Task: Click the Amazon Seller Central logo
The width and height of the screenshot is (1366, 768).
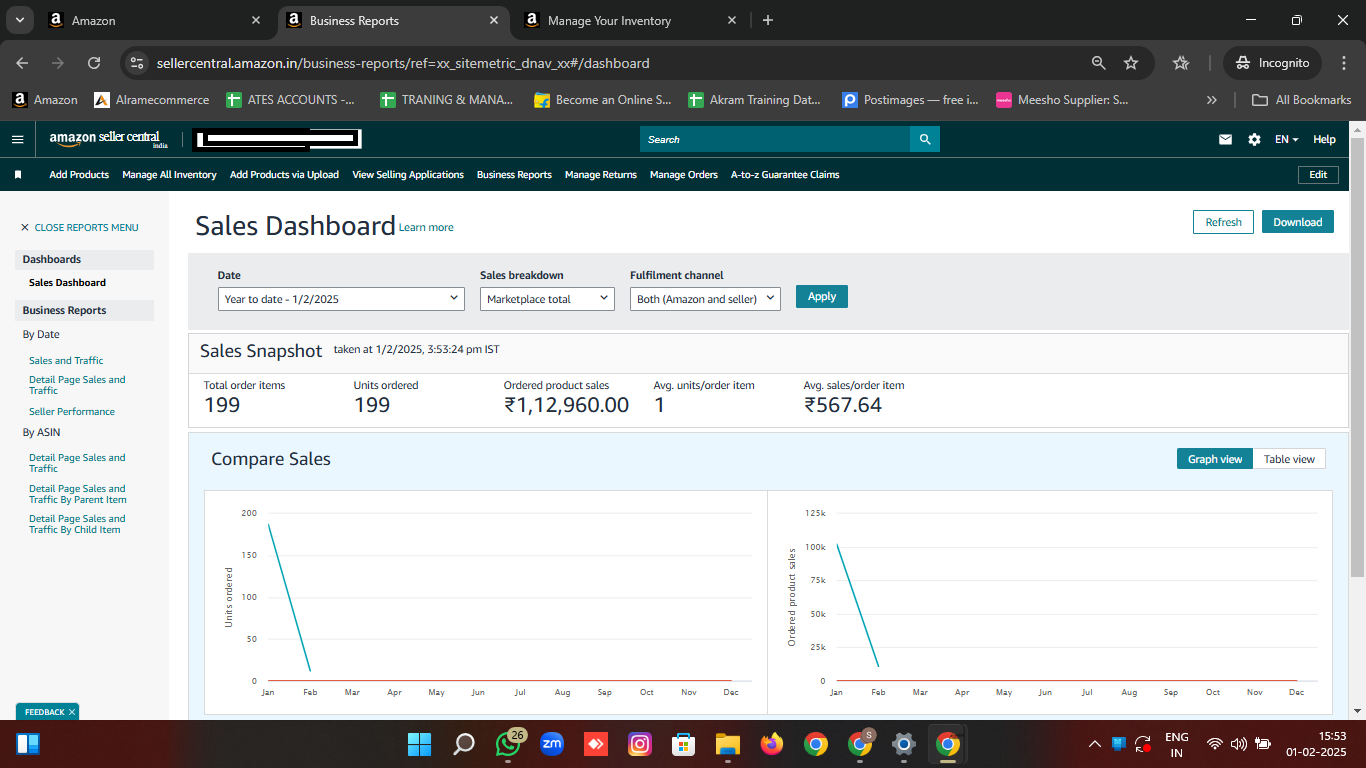Action: [x=108, y=139]
